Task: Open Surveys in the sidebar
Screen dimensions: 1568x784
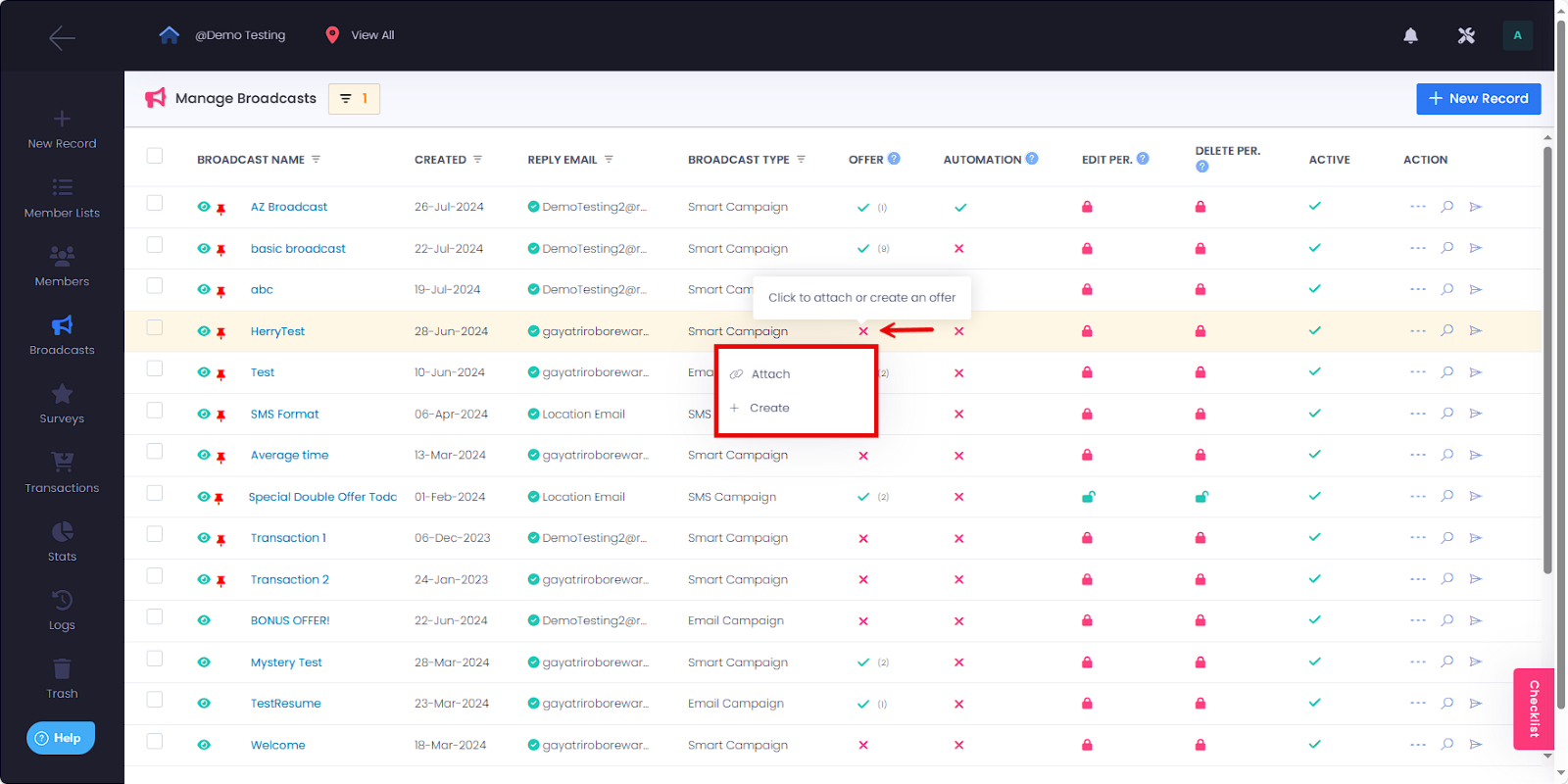Action: pyautogui.click(x=62, y=404)
